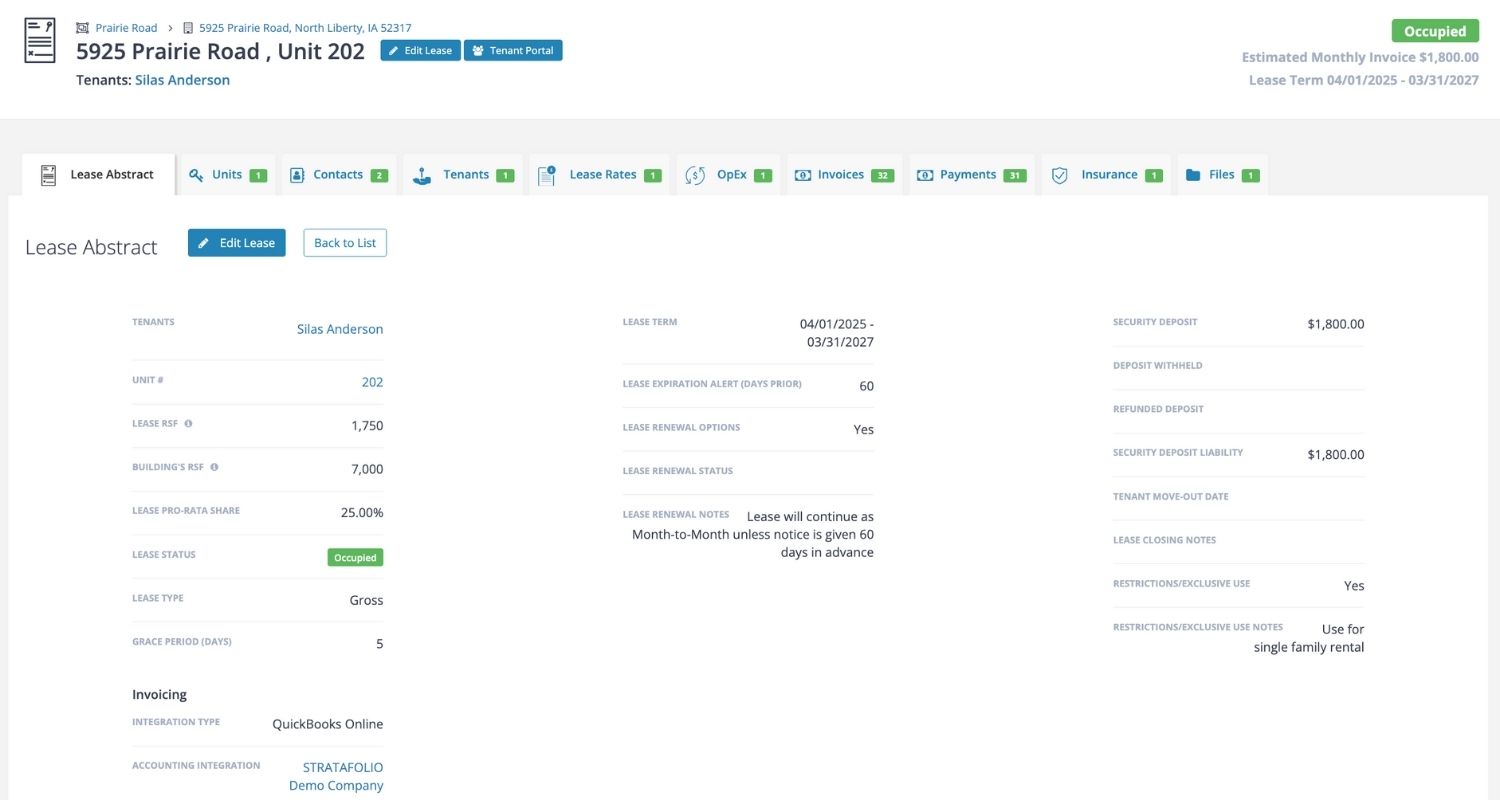Screen dimensions: 1500x800
Task: Click Edit Lease button beside Lease Abstract heading
Action: click(x=237, y=243)
